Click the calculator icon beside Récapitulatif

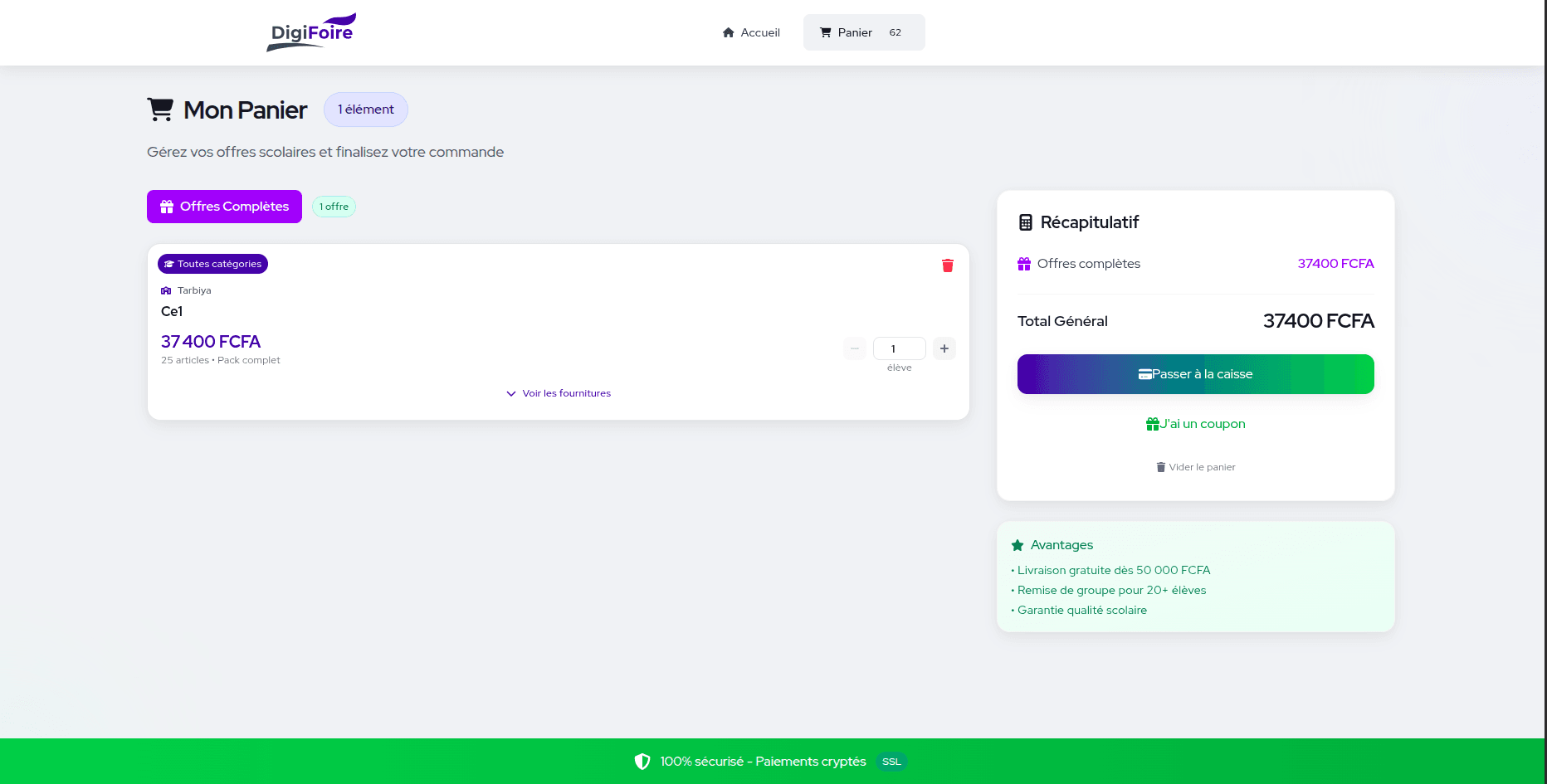(x=1026, y=222)
